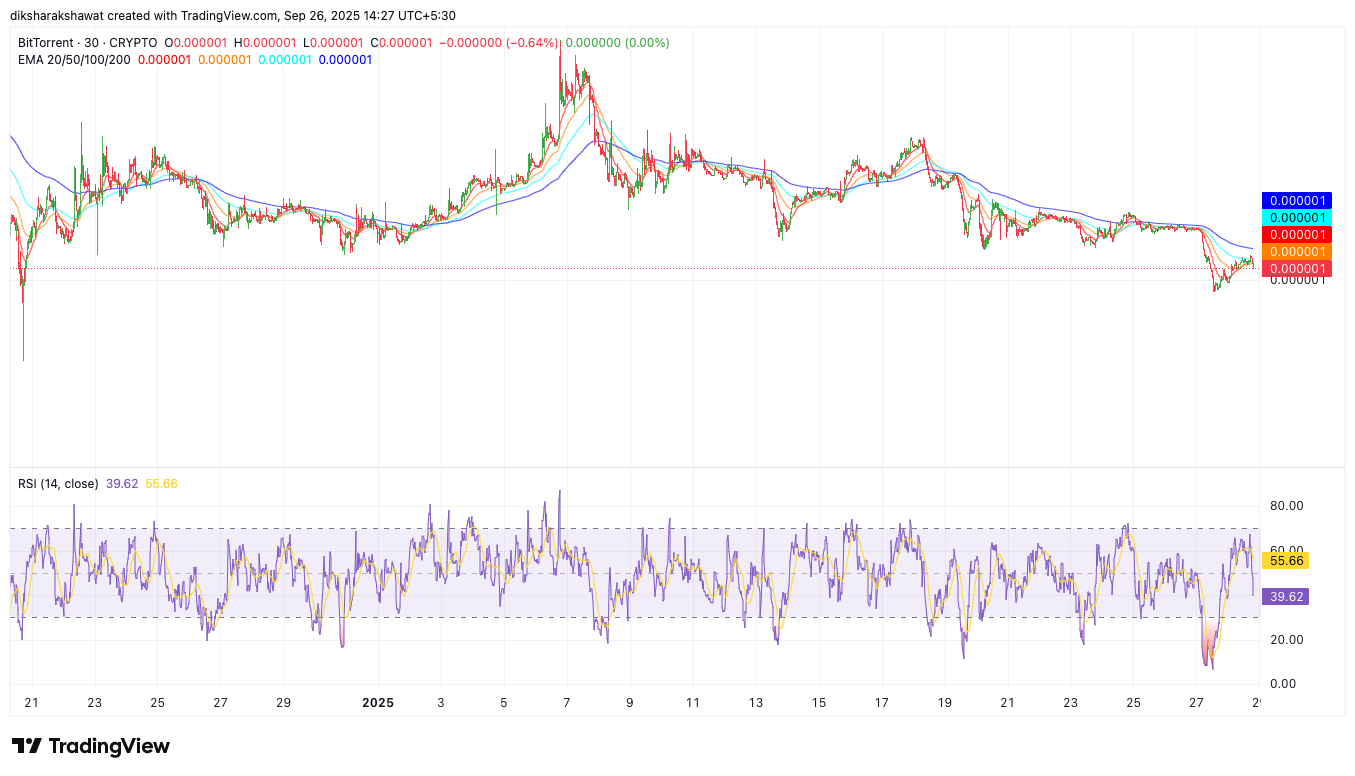Click the orange EMA 50 price tag
The width and height of the screenshot is (1355, 776).
(1296, 252)
